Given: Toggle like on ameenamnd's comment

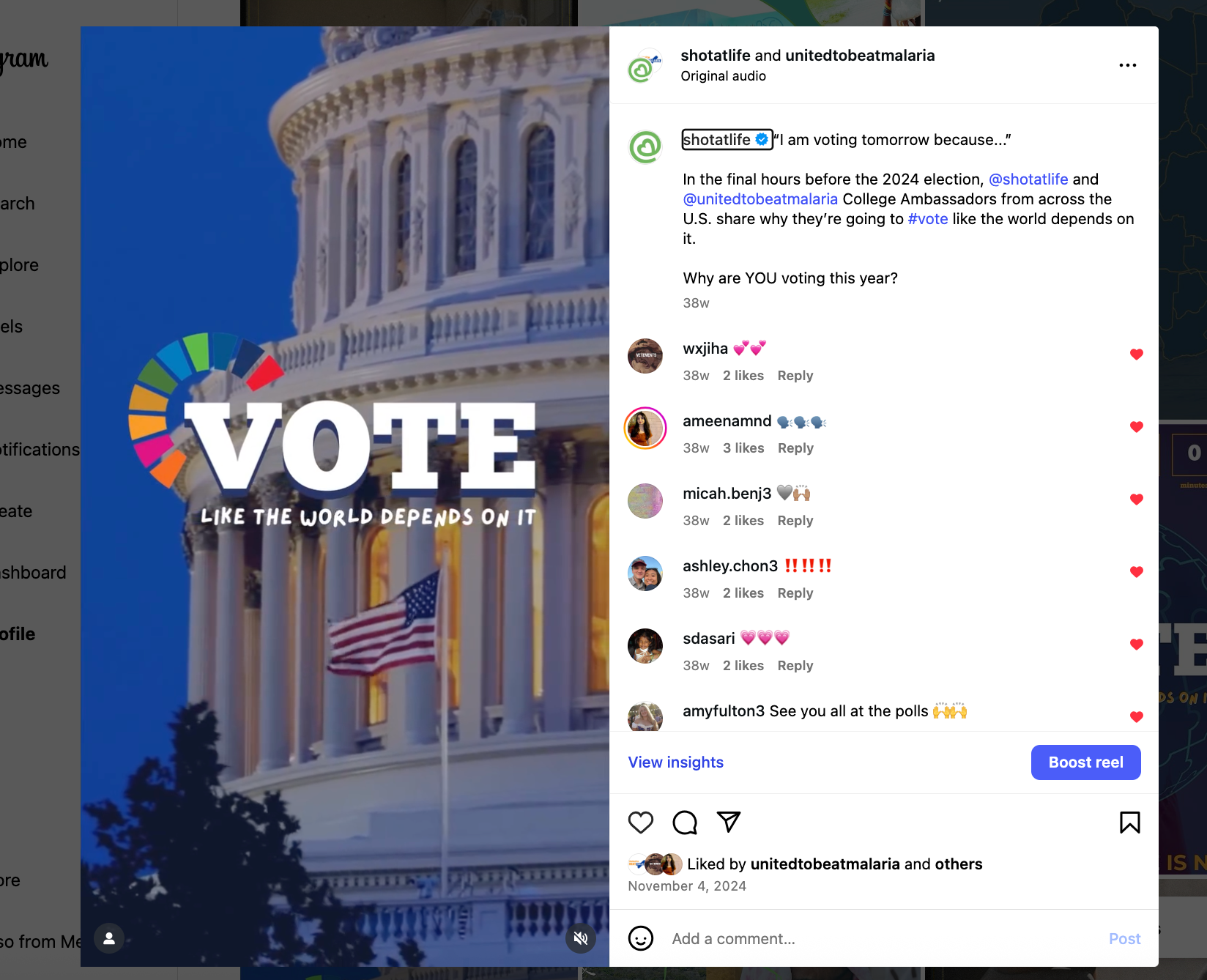Looking at the screenshot, I should pyautogui.click(x=1137, y=427).
